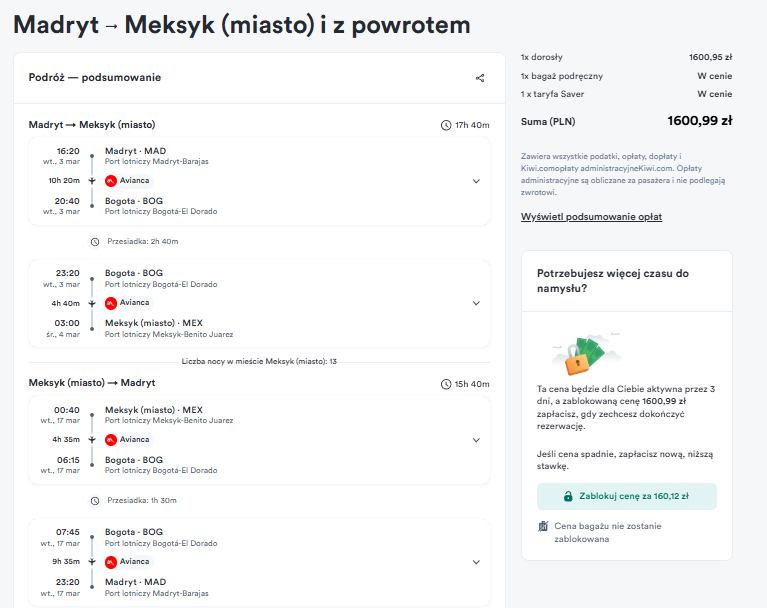
Task: Expand the 07:45 Bogota to Madryt segment
Action: (x=476, y=562)
